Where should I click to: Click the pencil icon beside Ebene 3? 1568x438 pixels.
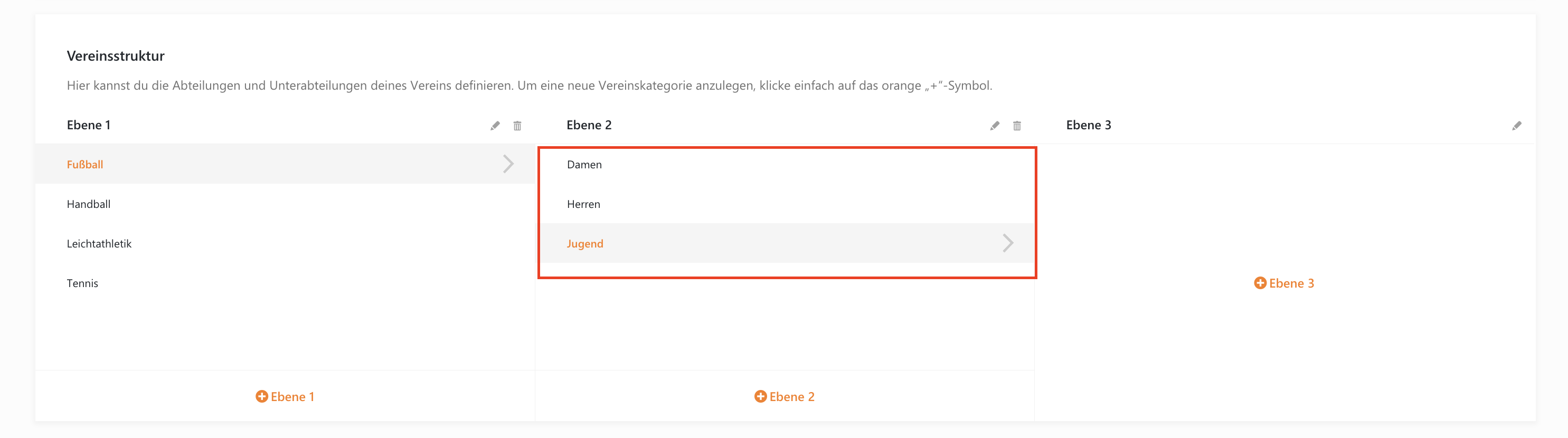pos(1516,125)
